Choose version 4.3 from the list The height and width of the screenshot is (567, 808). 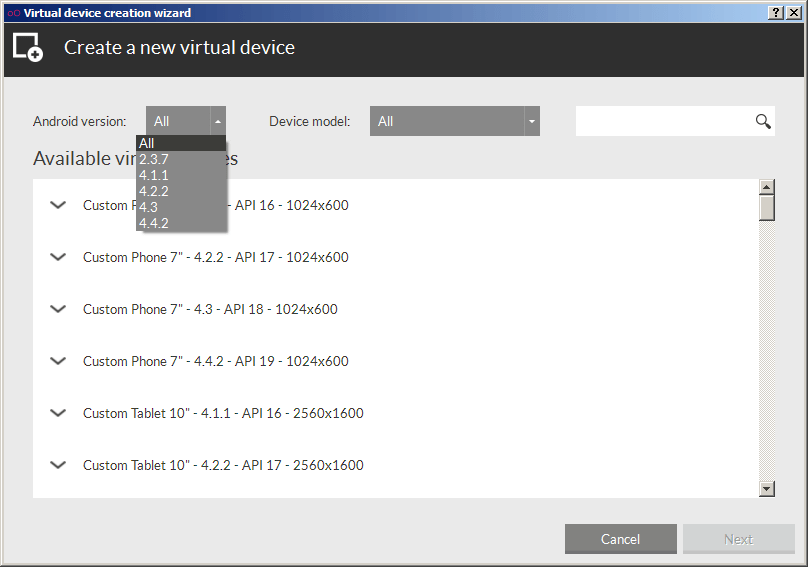click(x=180, y=207)
